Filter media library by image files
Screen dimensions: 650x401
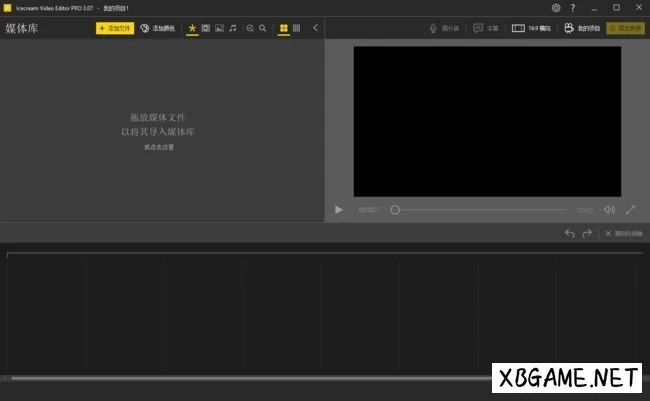219,28
